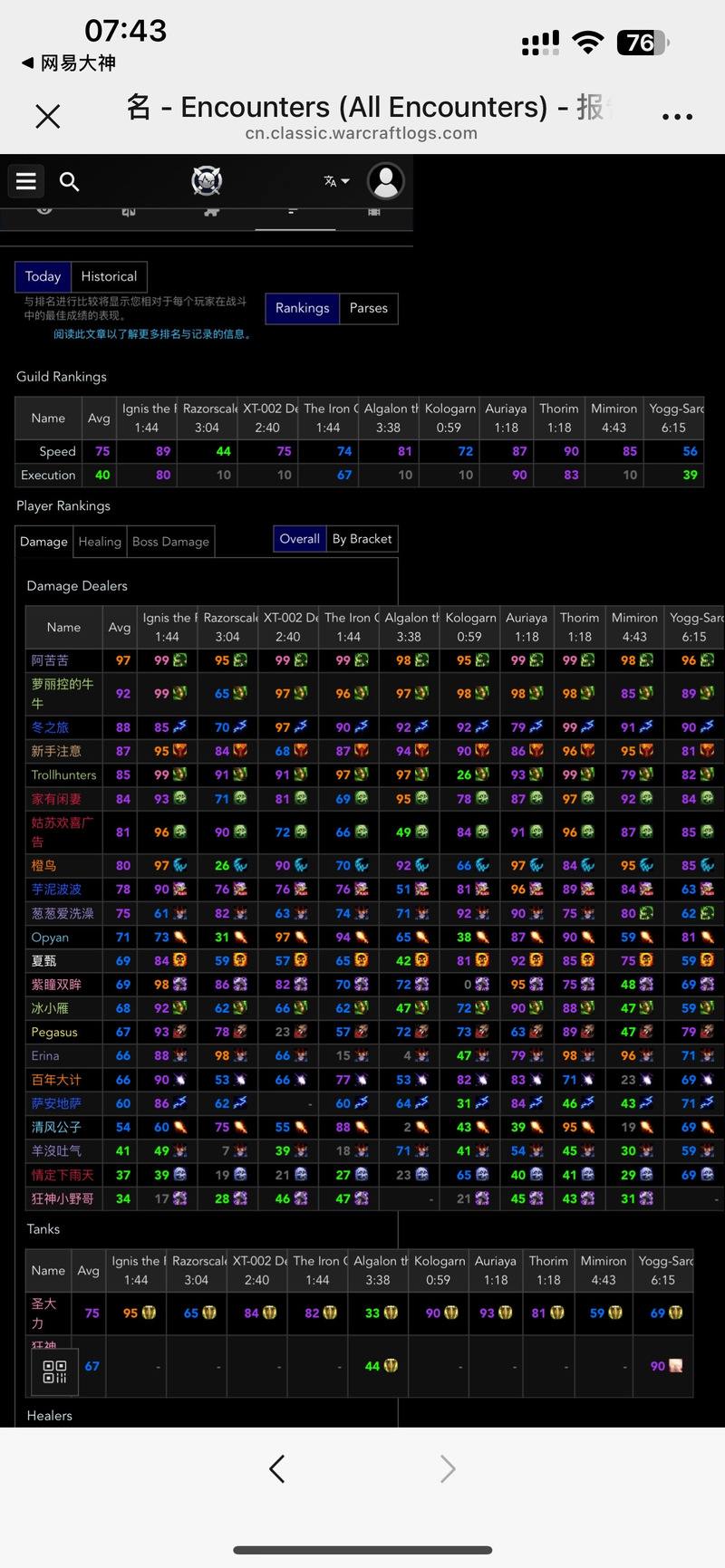725x1568 pixels.
Task: Switch view to Parses
Action: coord(368,308)
